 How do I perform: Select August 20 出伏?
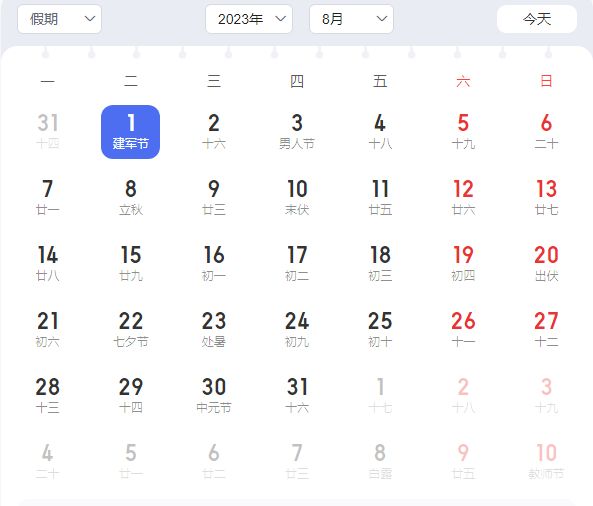point(546,264)
